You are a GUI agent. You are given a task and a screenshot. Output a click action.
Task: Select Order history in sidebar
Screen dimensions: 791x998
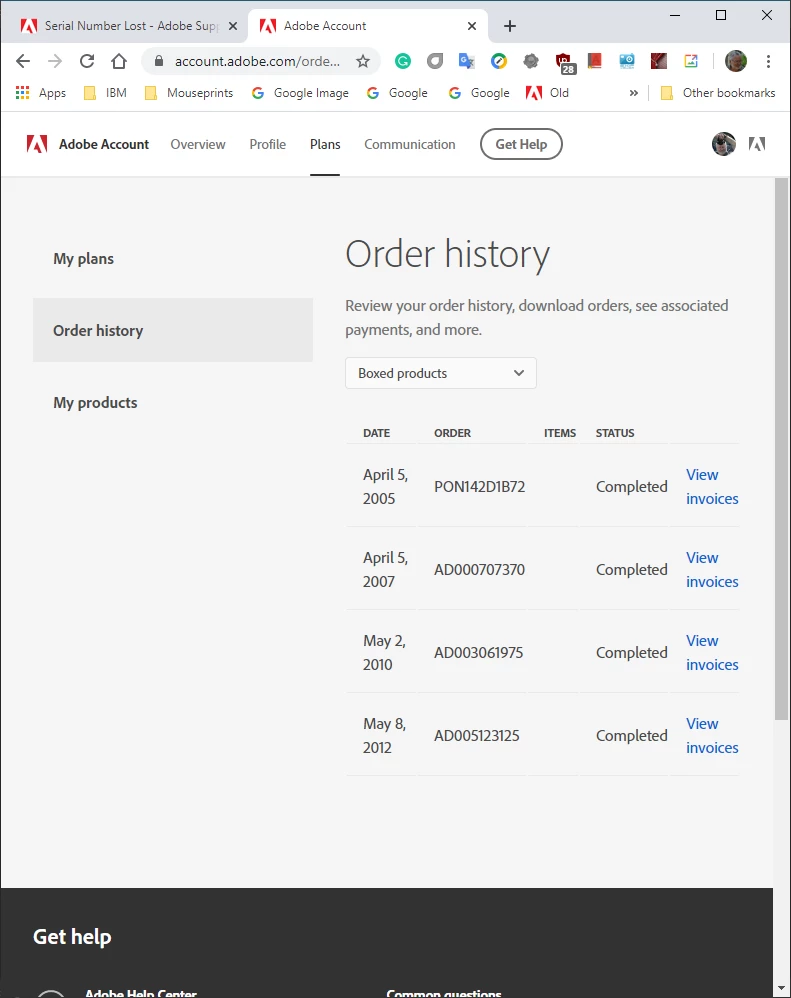pyautogui.click(x=173, y=330)
